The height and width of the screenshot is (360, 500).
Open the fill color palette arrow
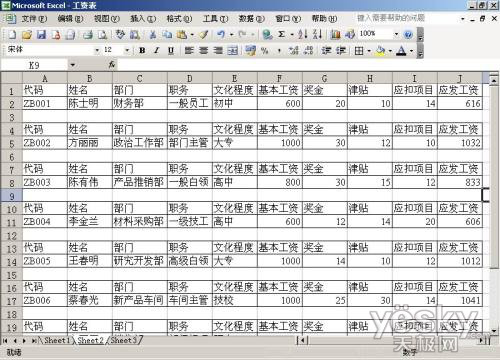click(x=390, y=51)
